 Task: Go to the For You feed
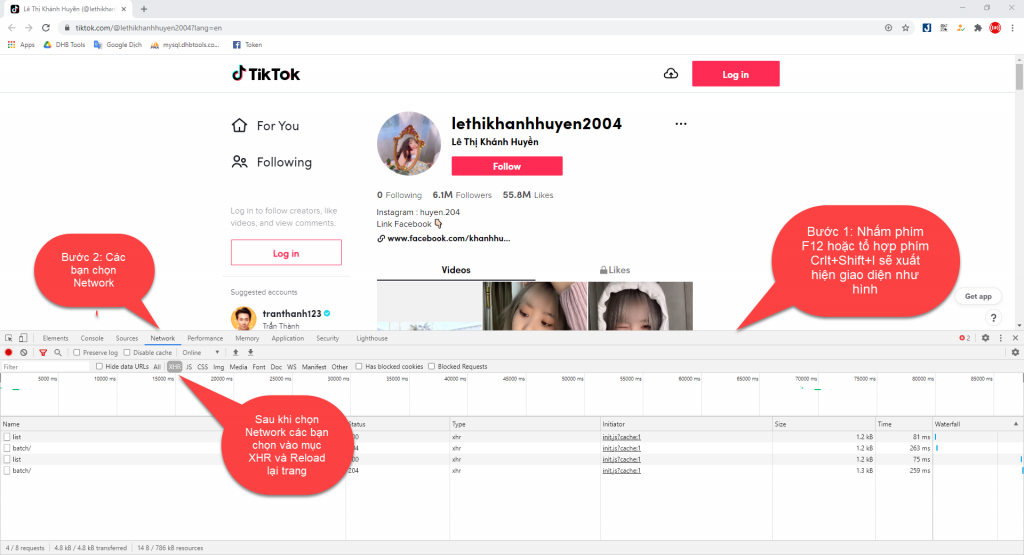[x=266, y=125]
